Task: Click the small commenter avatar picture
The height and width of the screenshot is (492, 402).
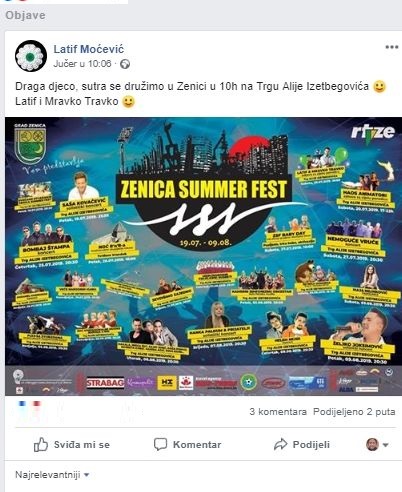Action: coord(372,444)
